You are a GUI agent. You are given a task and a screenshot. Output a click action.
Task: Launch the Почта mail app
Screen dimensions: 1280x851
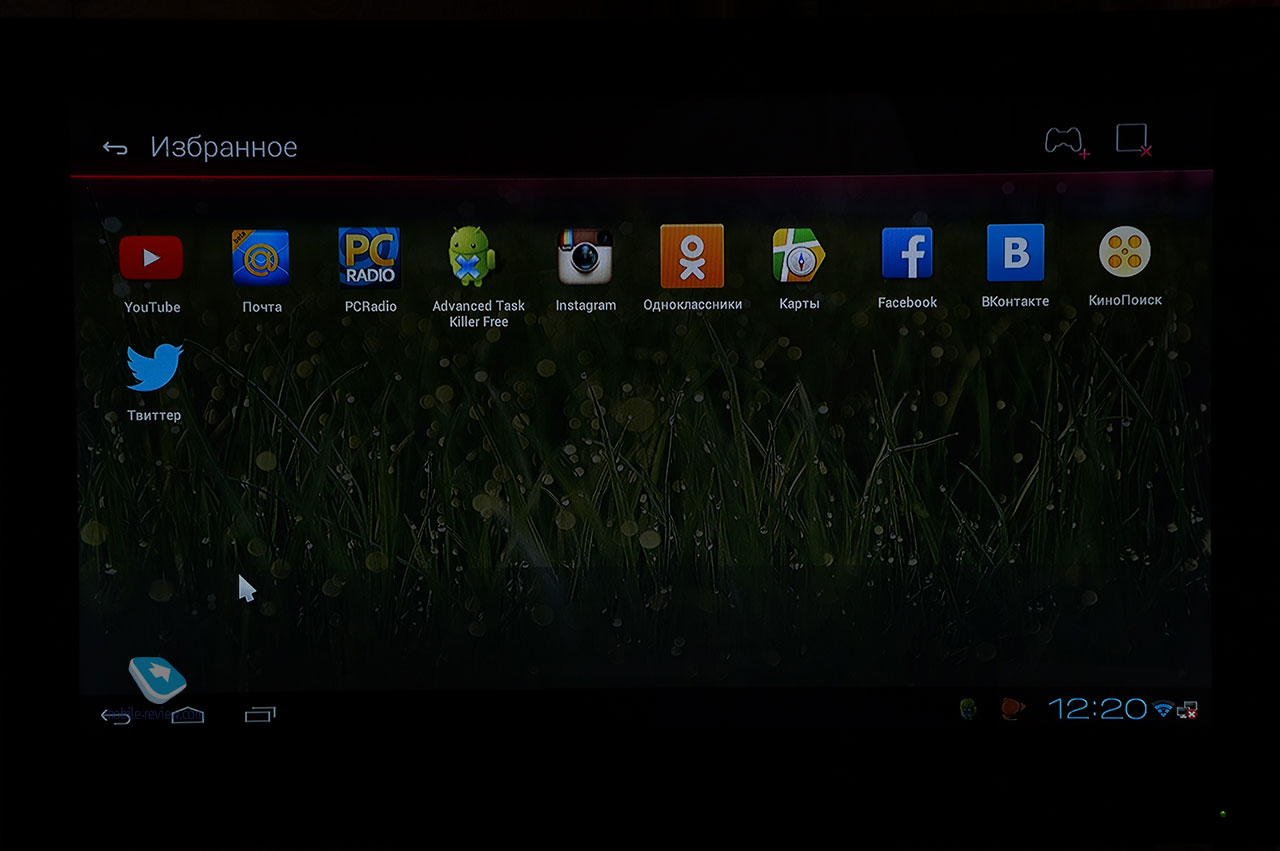[x=261, y=258]
